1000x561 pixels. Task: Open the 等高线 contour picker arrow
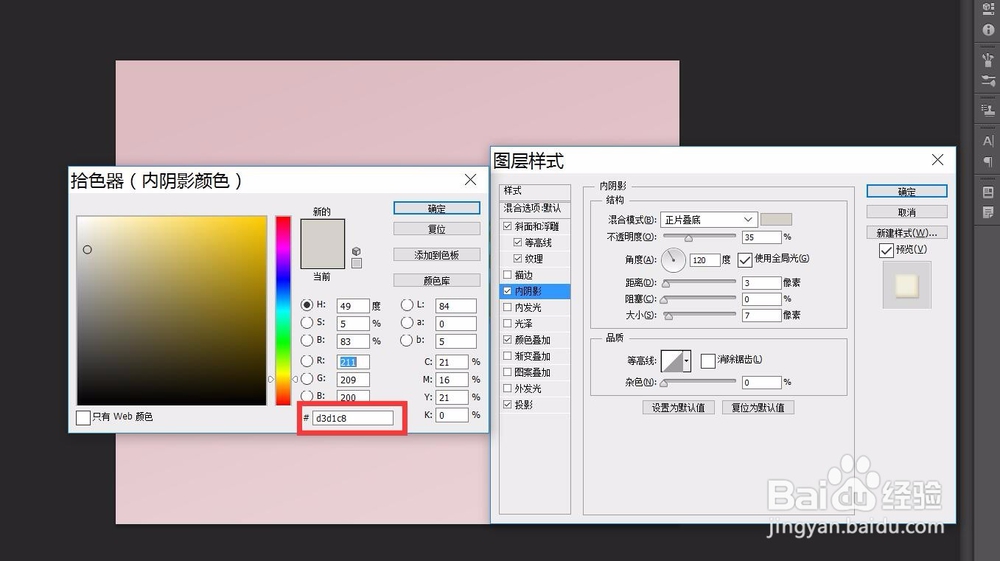coord(687,361)
